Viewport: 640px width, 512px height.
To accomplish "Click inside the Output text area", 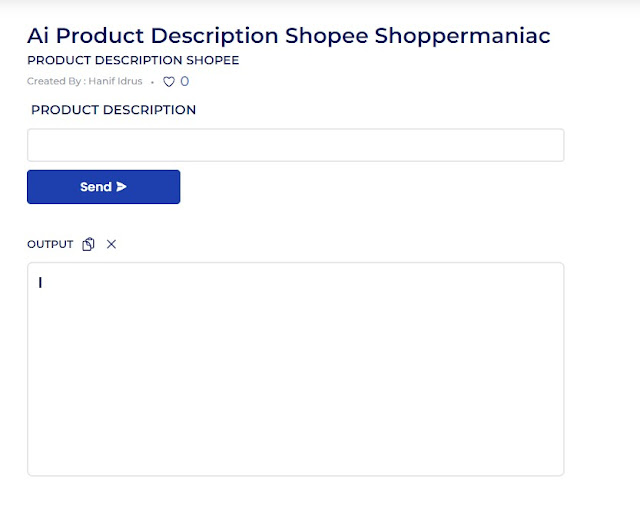I will pos(296,369).
